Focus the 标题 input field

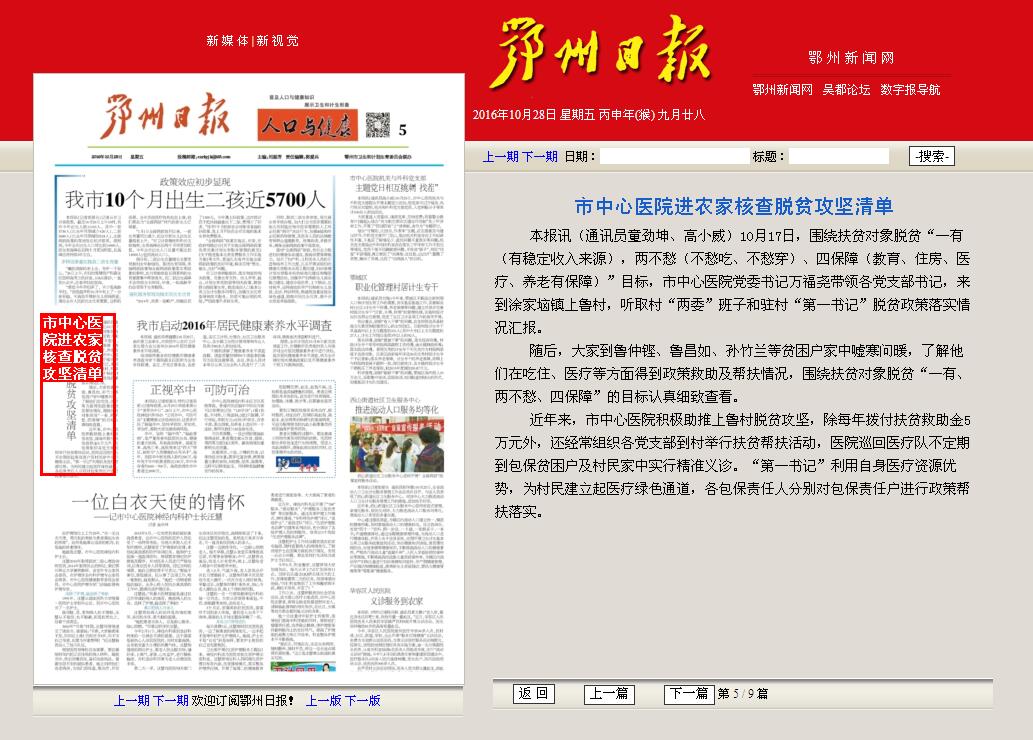point(839,156)
